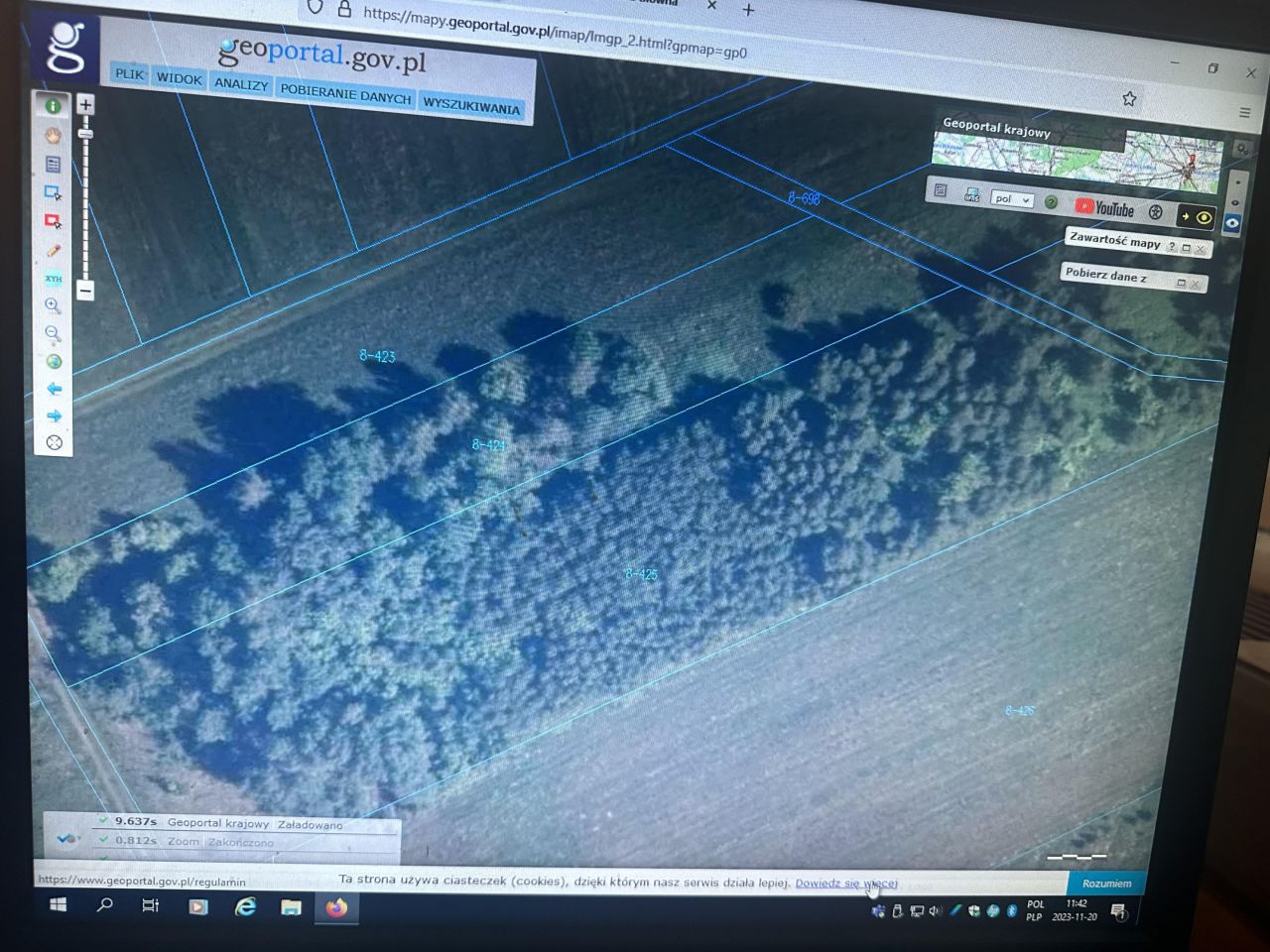Viewport: 1270px width, 952px height.
Task: Click the blue eye visibility icon
Action: click(x=1232, y=223)
